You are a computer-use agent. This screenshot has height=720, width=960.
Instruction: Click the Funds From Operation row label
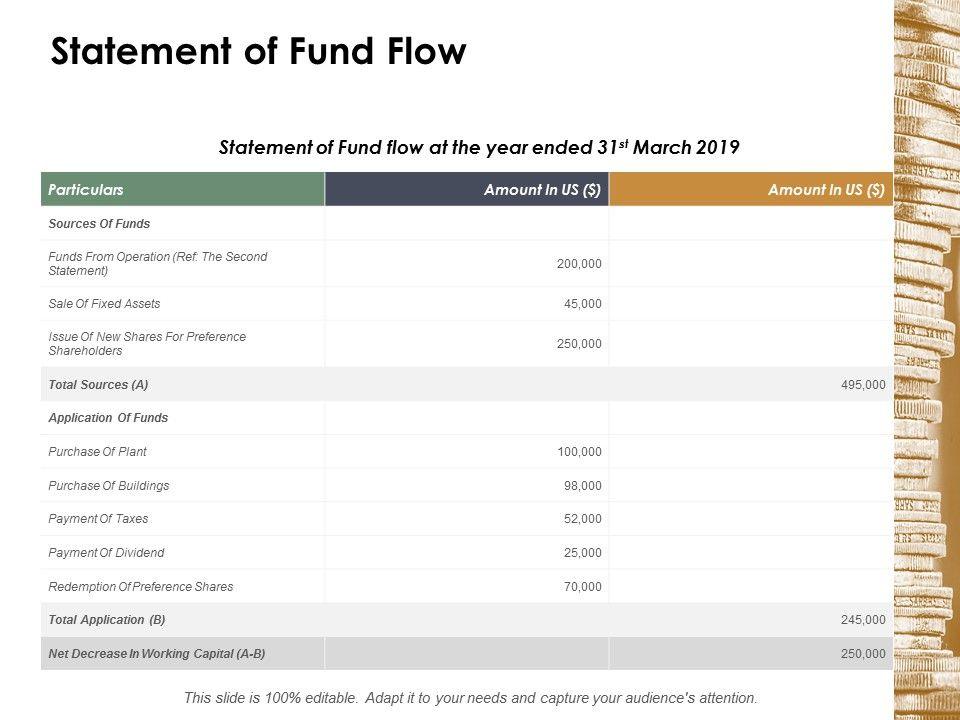coord(157,263)
